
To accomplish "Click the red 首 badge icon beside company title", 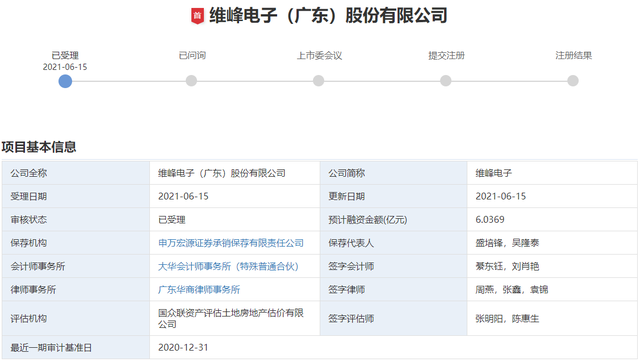I will coord(198,16).
